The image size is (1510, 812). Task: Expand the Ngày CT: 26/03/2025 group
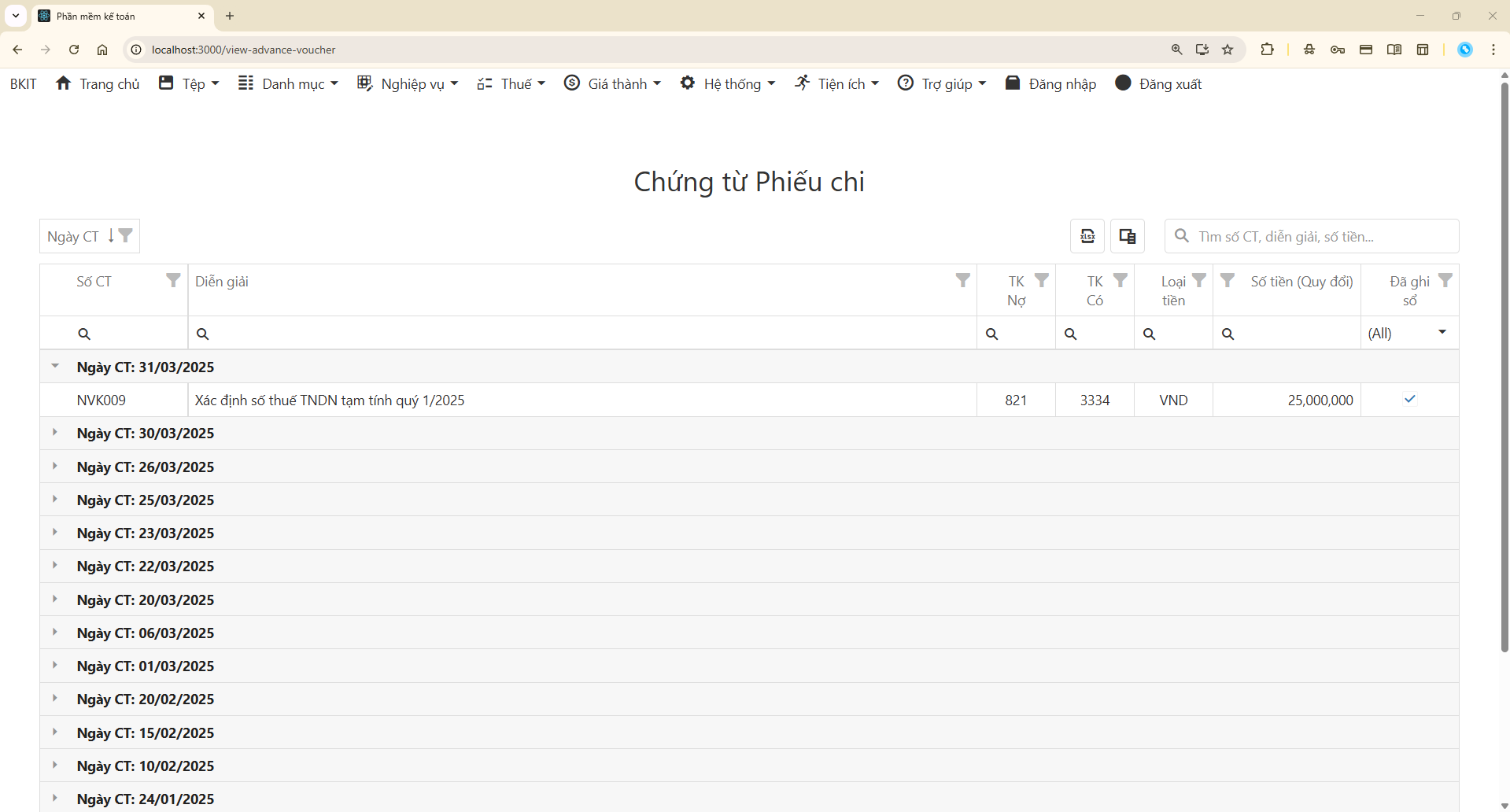pyautogui.click(x=54, y=465)
